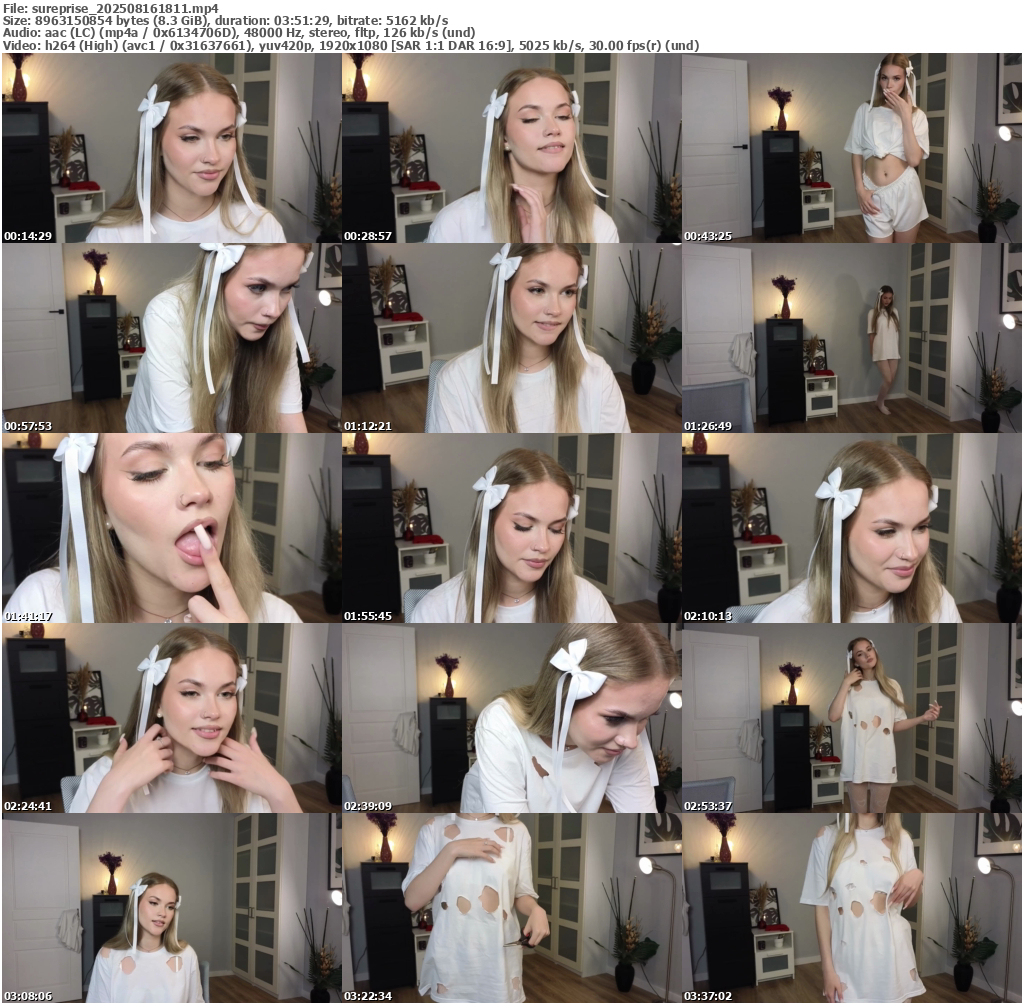Click the frame with timestamp 02:53:37
Screen dimensions: 1024x1003
(x=851, y=718)
